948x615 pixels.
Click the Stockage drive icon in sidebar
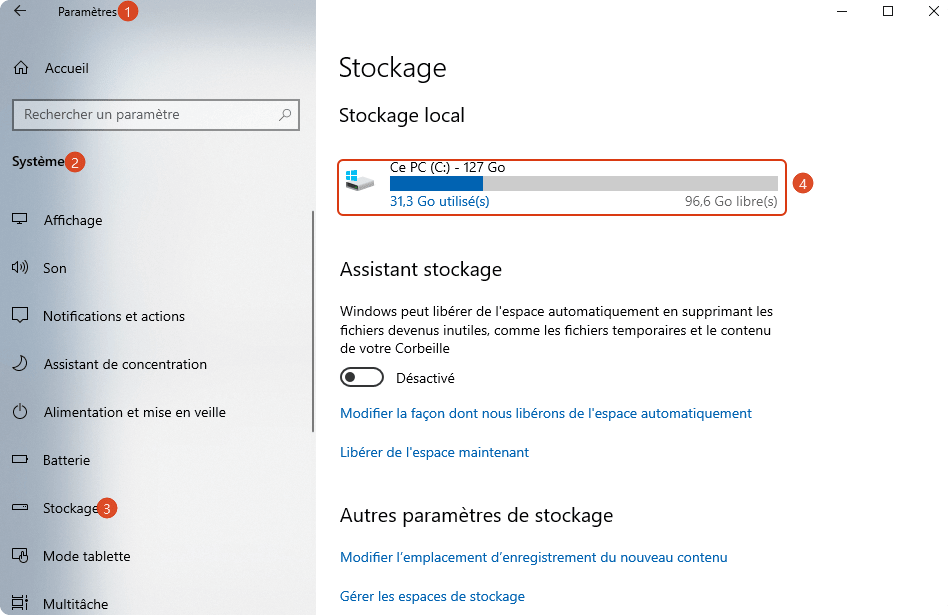tap(20, 507)
